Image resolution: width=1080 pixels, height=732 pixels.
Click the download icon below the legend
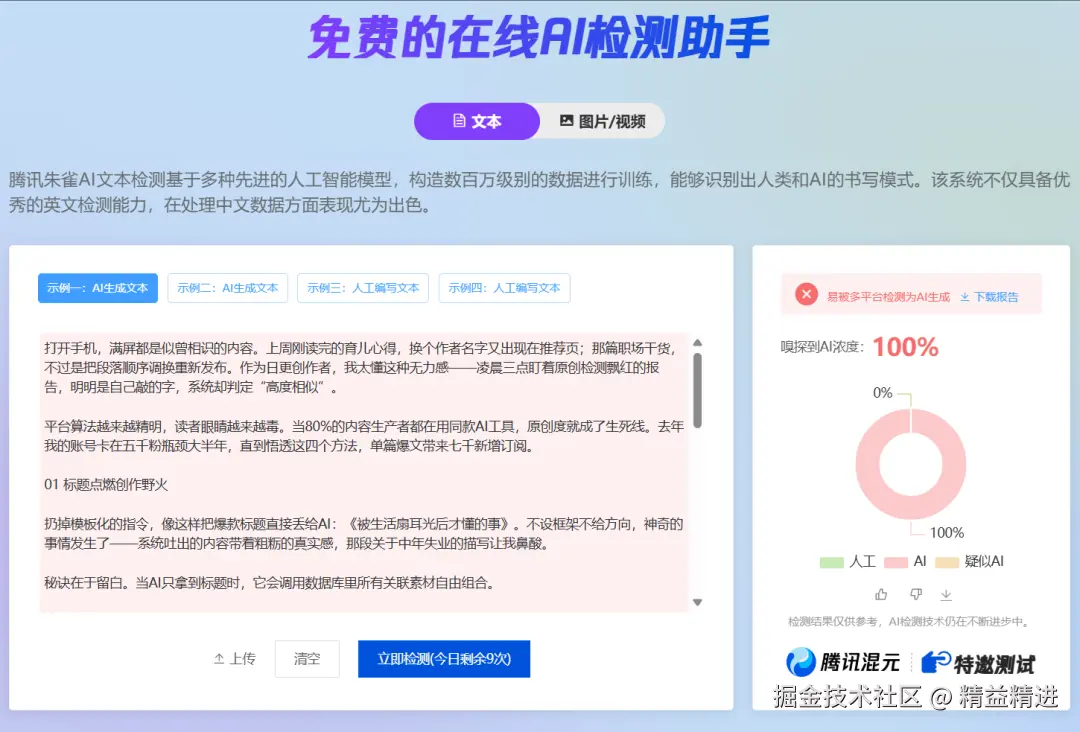pos(946,596)
